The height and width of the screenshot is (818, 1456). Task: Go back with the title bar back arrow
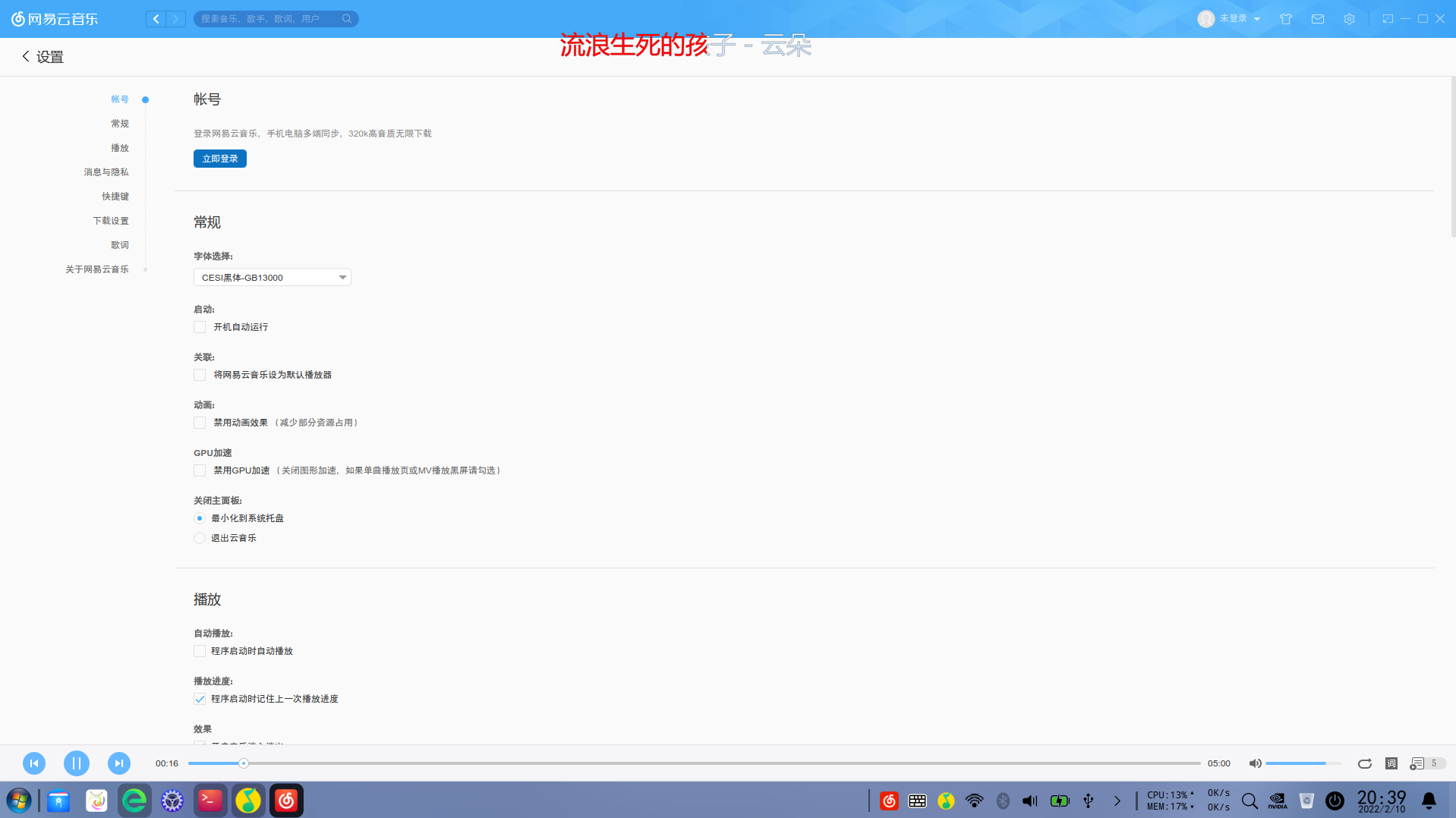[156, 19]
